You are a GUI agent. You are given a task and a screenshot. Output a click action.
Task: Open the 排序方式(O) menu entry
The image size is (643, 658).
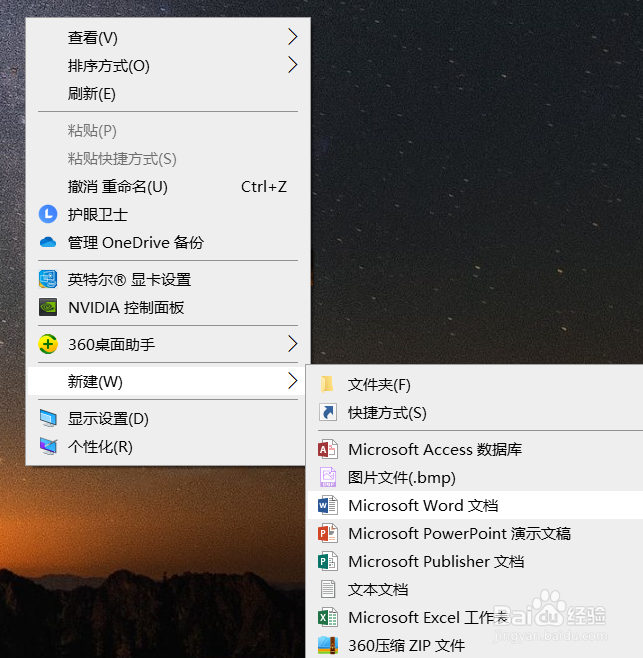point(168,65)
